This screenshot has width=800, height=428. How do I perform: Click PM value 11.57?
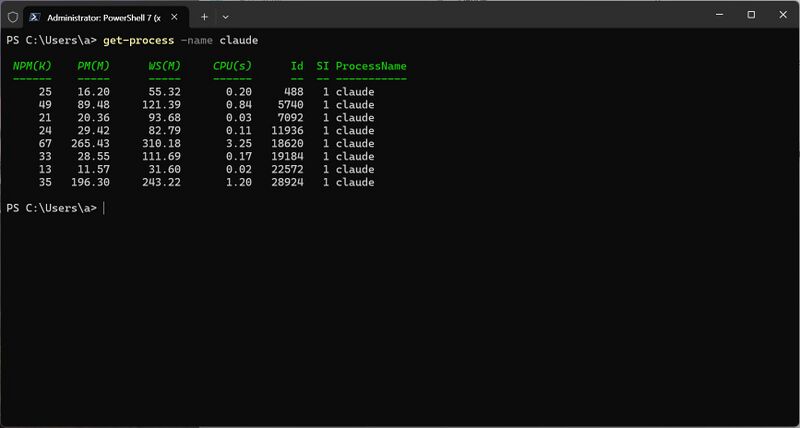point(93,169)
